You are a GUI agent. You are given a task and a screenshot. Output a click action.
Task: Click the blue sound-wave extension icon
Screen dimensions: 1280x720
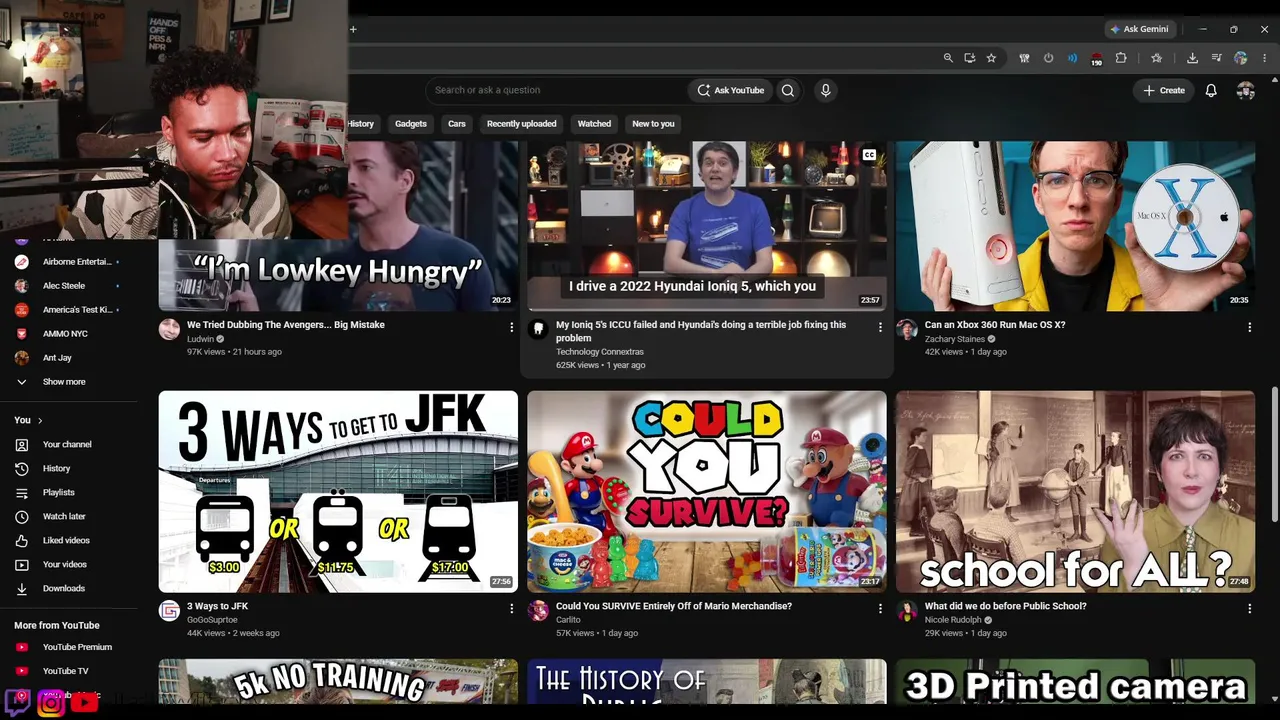[1072, 58]
